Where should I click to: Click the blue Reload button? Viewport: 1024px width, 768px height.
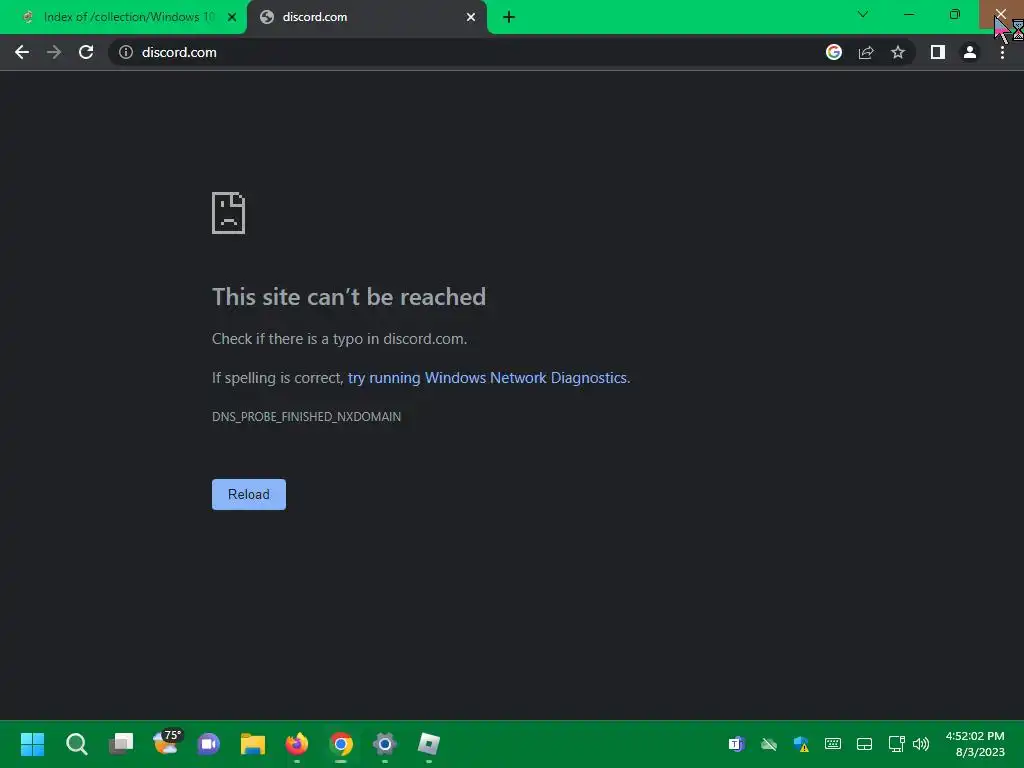click(x=249, y=494)
